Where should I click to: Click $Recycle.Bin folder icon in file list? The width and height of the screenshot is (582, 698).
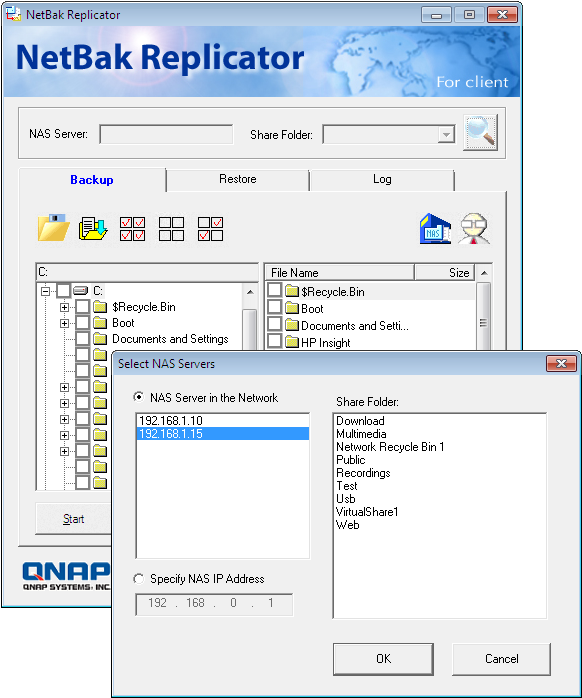click(x=292, y=291)
